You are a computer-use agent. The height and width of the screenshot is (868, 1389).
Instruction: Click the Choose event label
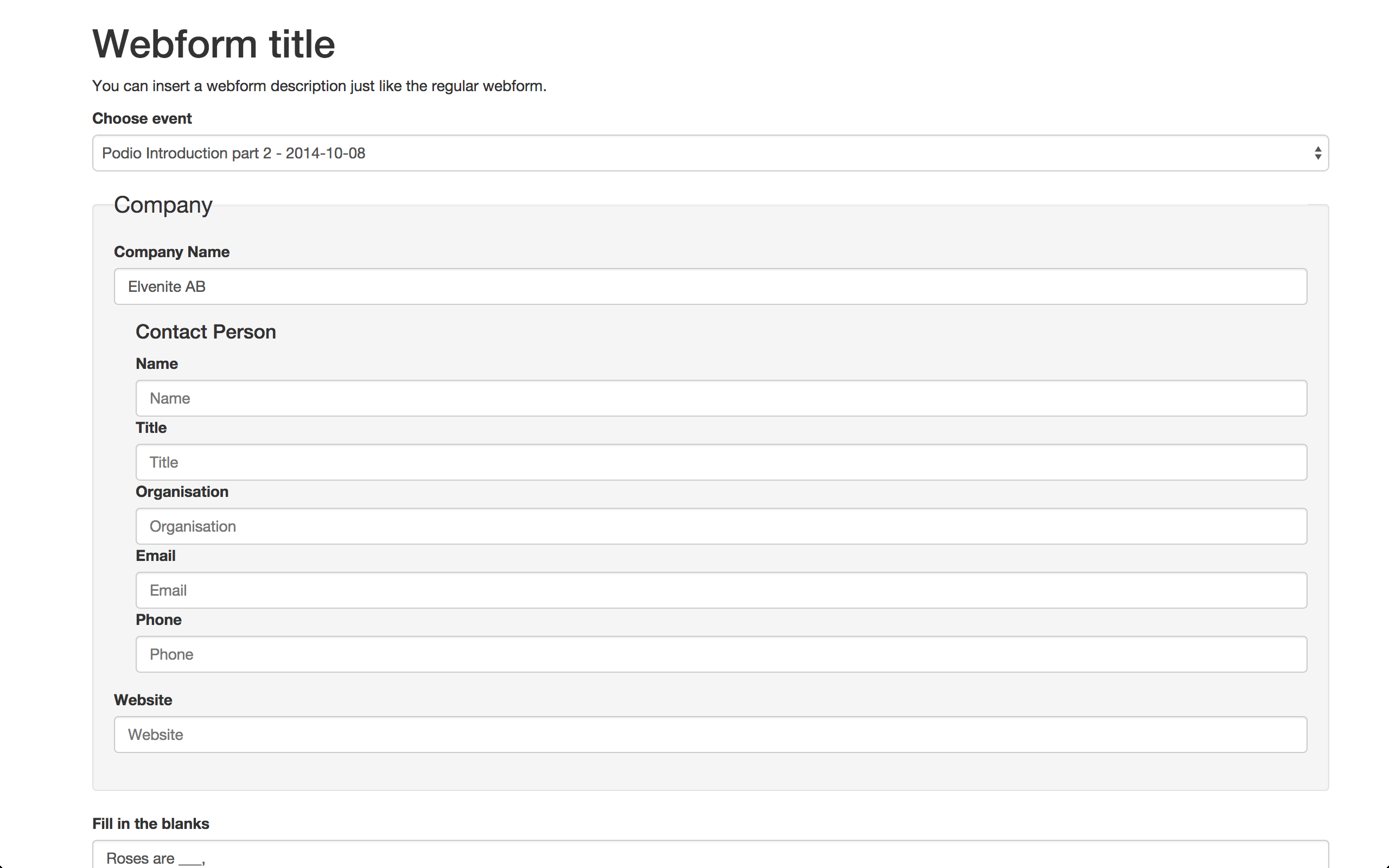142,119
